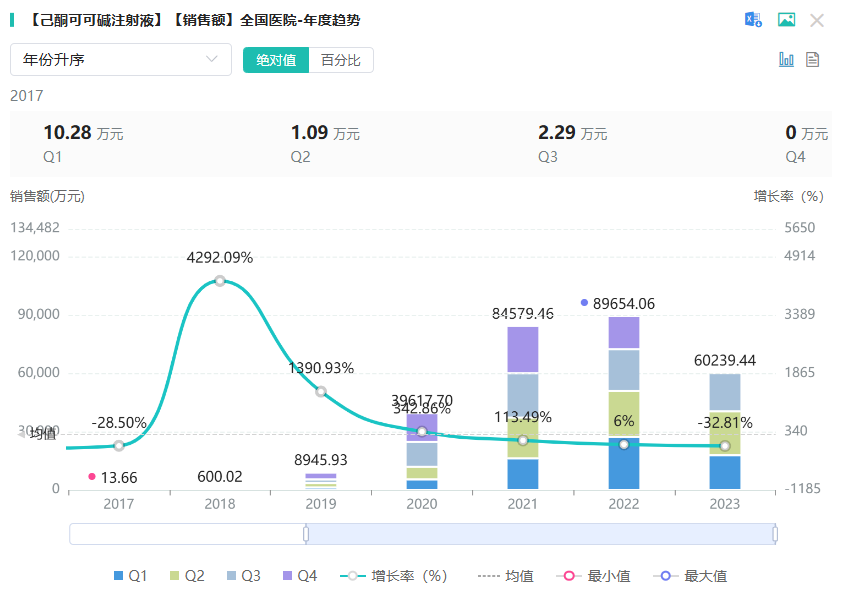849x601 pixels.
Task: Toggle Q2 series in the legend
Action: point(187,576)
